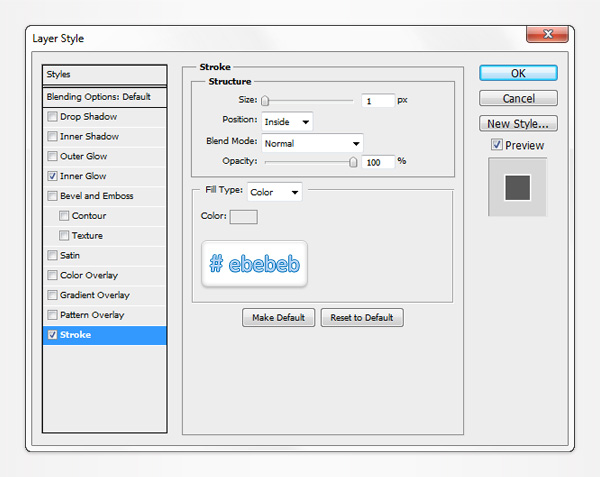Click the Size px input field
Viewport: 600px width, 477px height.
click(x=378, y=101)
